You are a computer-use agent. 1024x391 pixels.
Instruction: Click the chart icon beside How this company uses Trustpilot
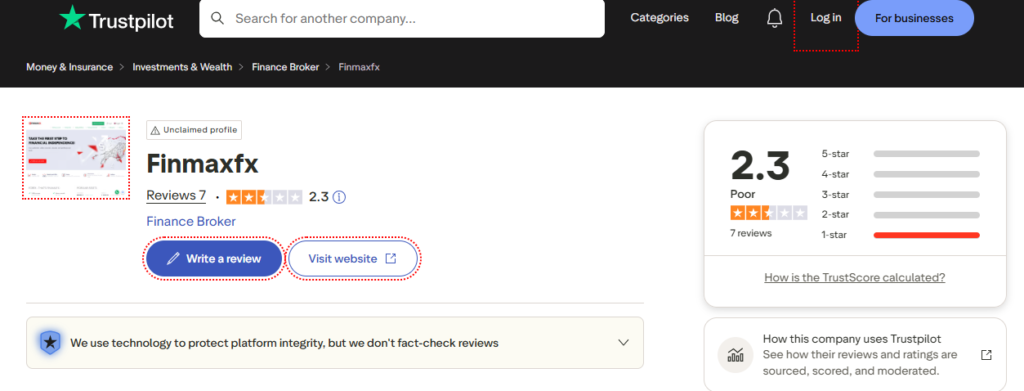[x=735, y=355]
